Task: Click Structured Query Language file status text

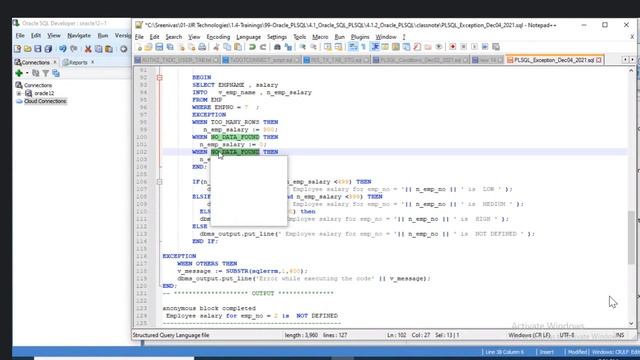Action: click(x=171, y=335)
